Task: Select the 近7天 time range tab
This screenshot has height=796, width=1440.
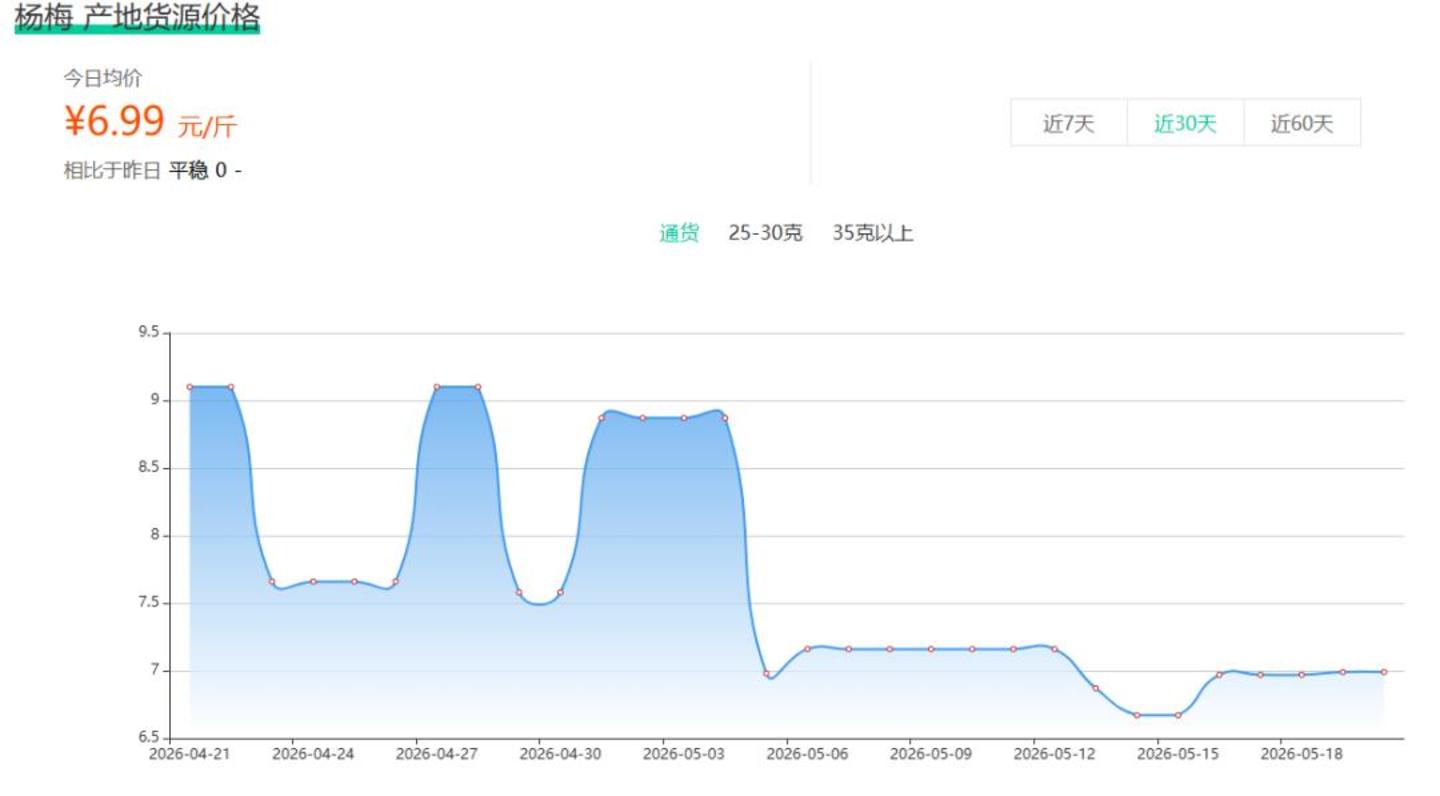Action: (1069, 123)
